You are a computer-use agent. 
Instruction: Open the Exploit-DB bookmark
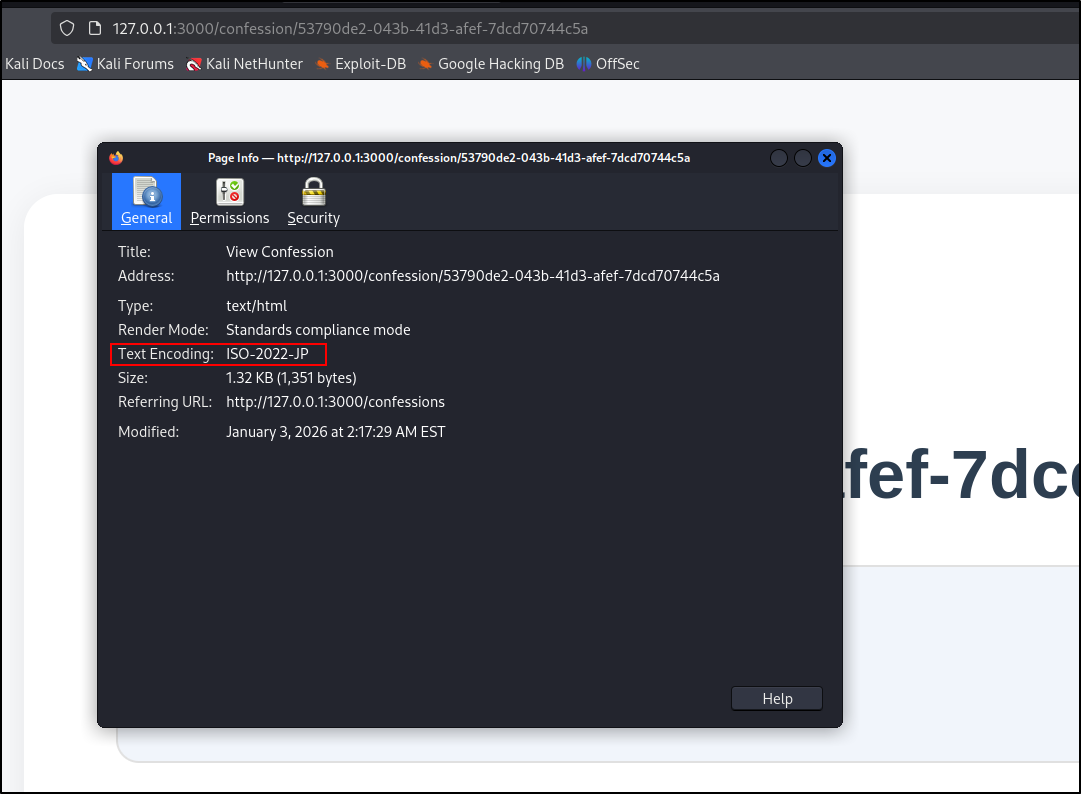point(360,64)
